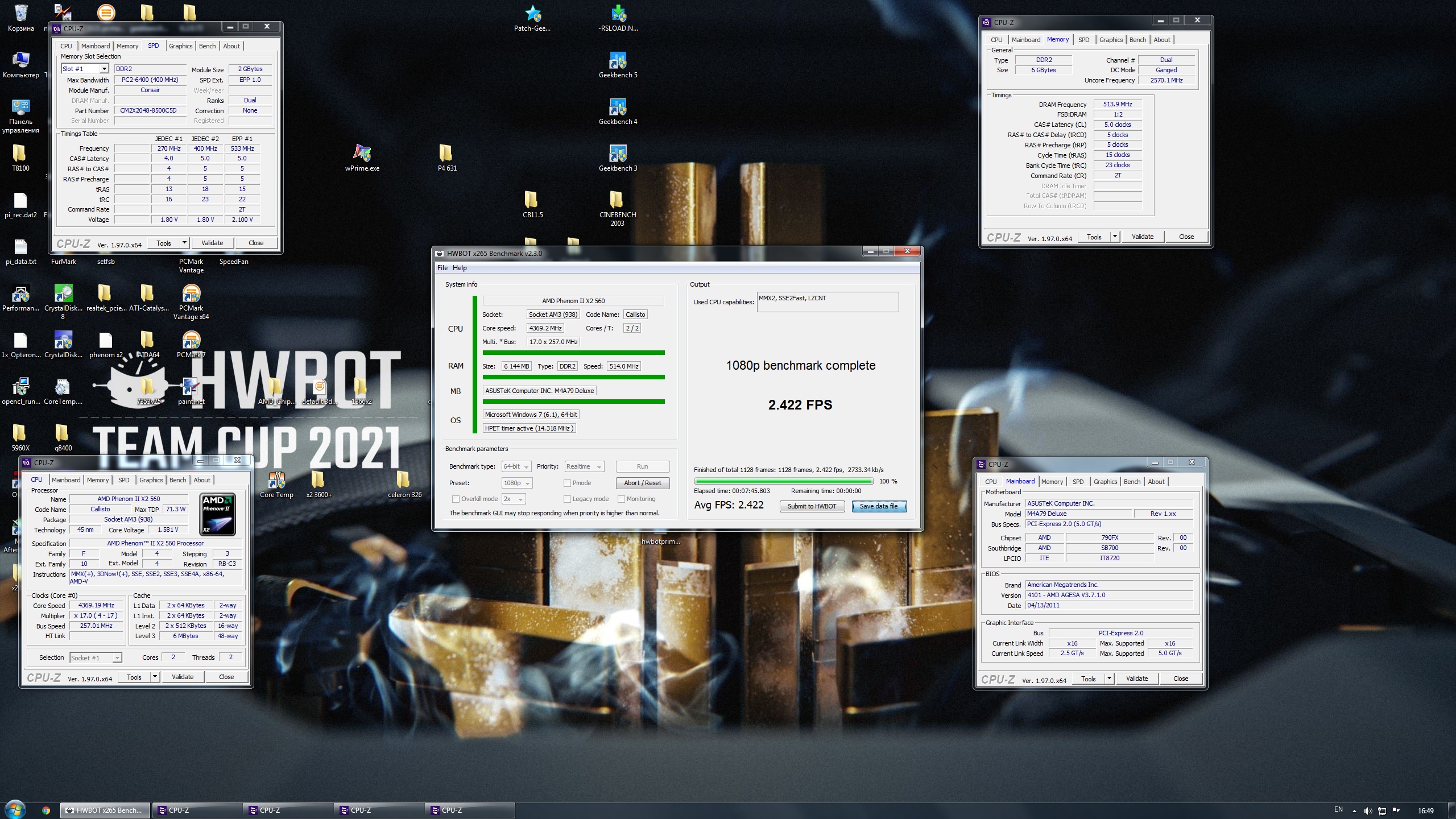The image size is (1456, 819).
Task: Open the CB11.5 folder
Action: pyautogui.click(x=532, y=205)
